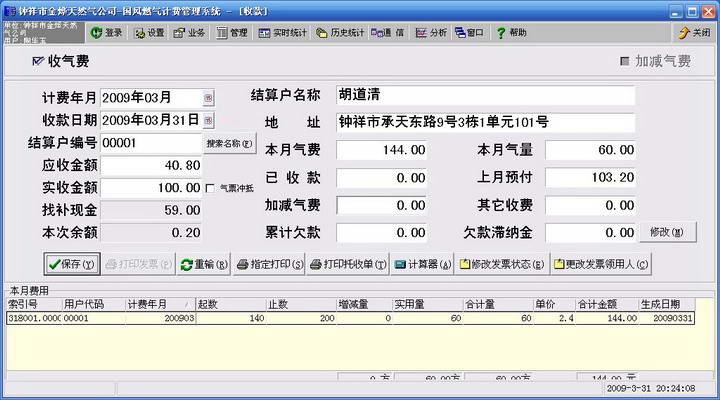The height and width of the screenshot is (400, 720).
Task: Click the 结算户编号 input field
Action: [x=151, y=143]
